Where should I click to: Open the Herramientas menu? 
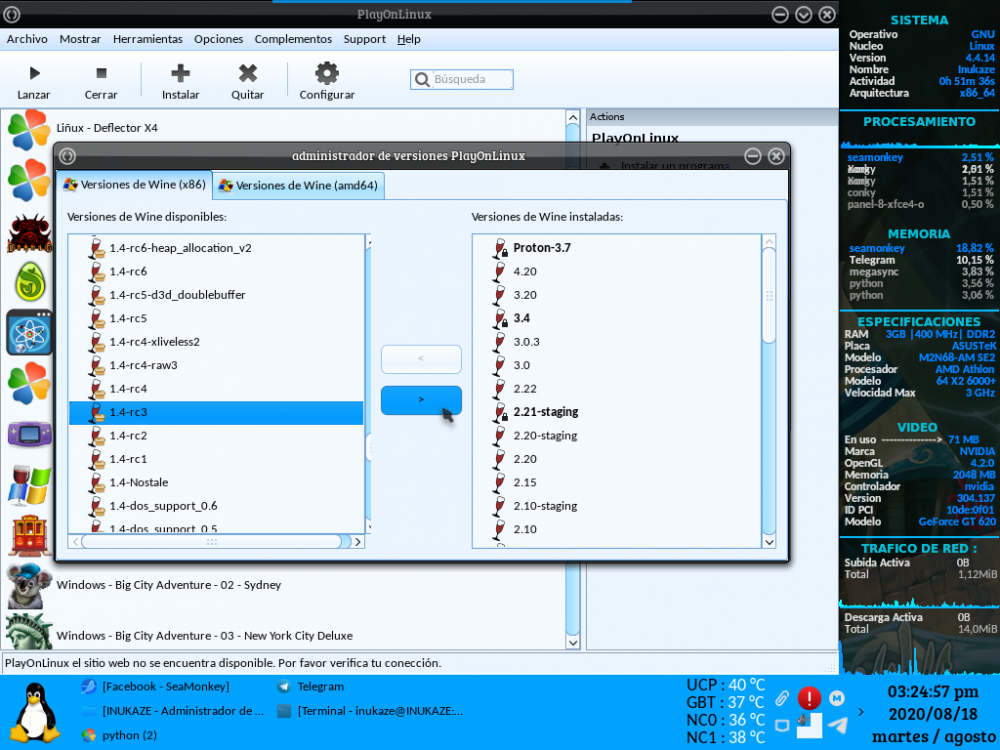click(x=147, y=39)
